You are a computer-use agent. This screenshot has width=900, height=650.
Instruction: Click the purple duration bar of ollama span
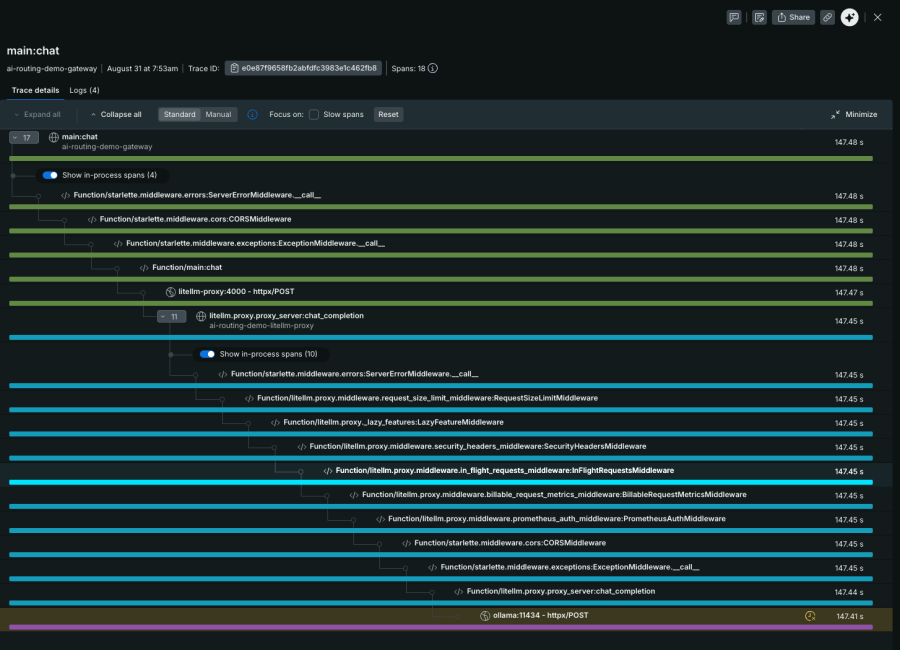(x=441, y=627)
